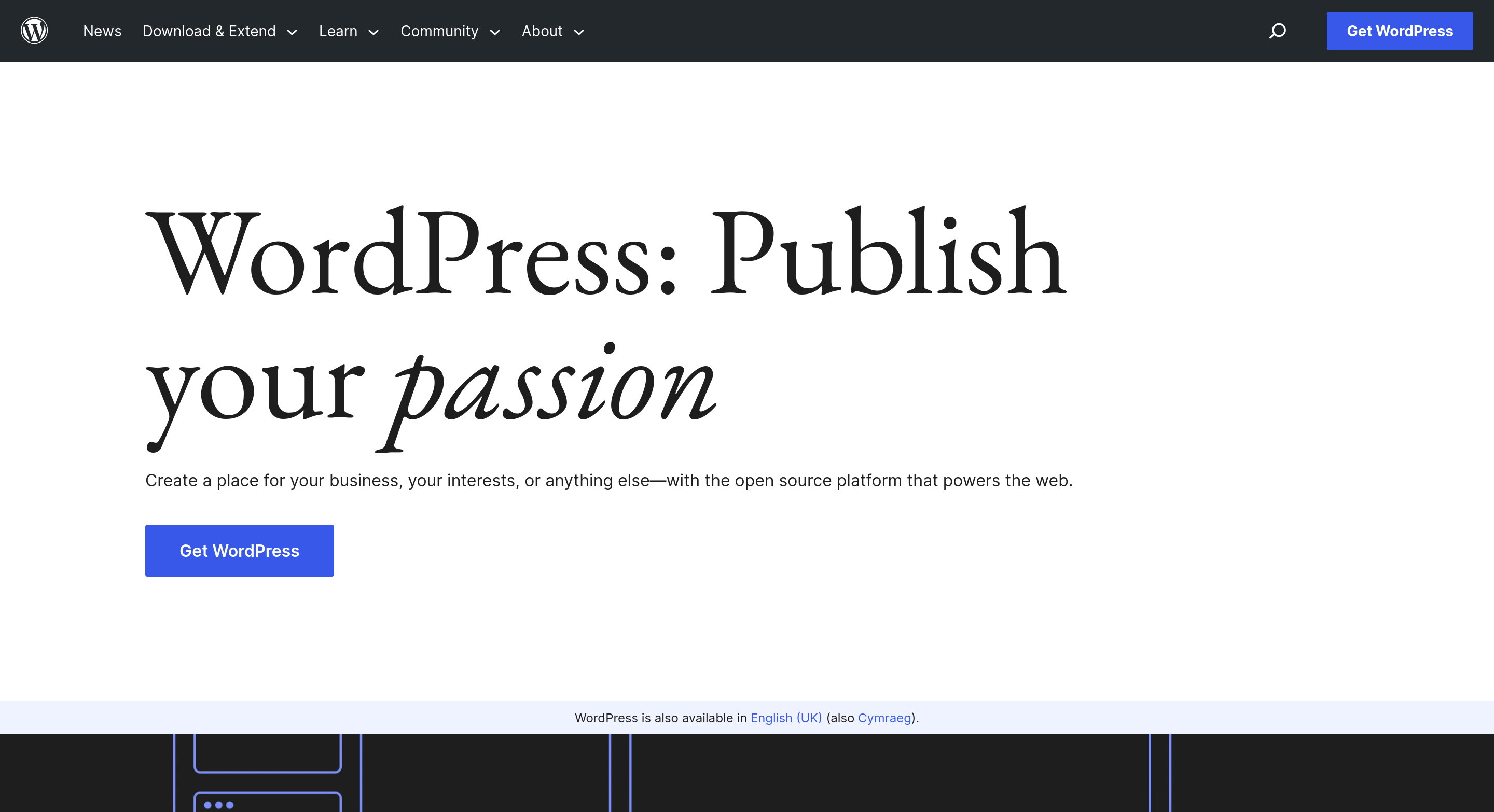Follow the English (UK) link
Screen dimensions: 1494x812
pyautogui.click(x=786, y=718)
